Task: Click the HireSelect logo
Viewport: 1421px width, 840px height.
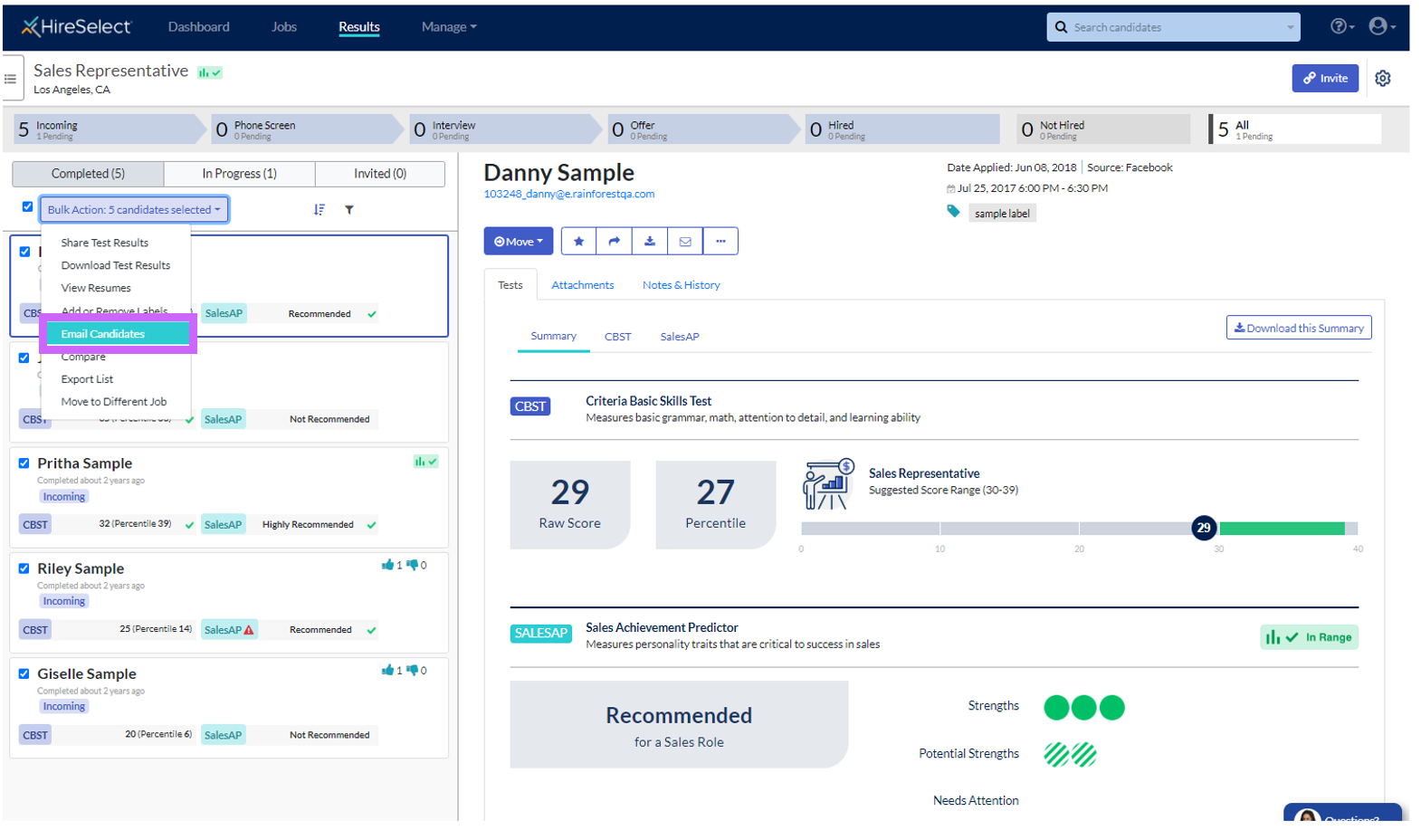Action: (77, 27)
